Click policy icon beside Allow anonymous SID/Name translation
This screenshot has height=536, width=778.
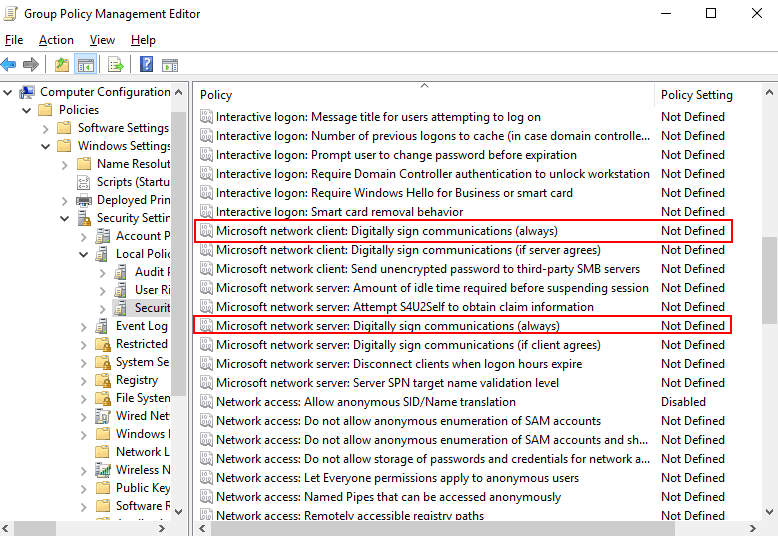pos(206,402)
